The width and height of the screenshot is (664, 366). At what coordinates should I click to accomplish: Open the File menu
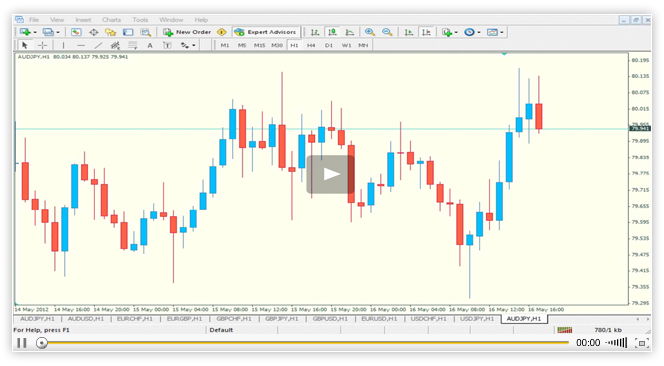tap(34, 20)
